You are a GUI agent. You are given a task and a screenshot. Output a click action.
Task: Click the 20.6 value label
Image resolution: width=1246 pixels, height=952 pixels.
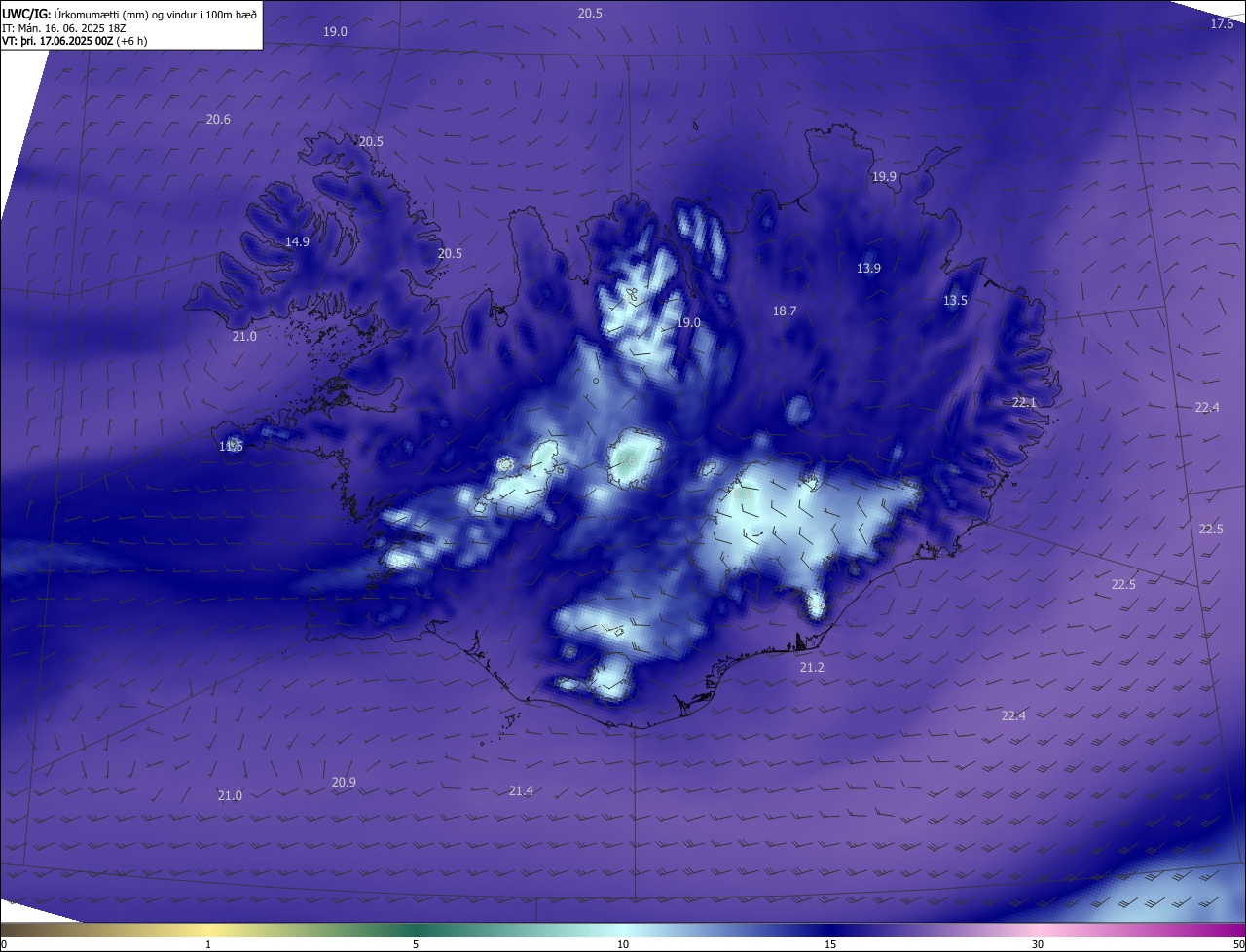coord(218,120)
